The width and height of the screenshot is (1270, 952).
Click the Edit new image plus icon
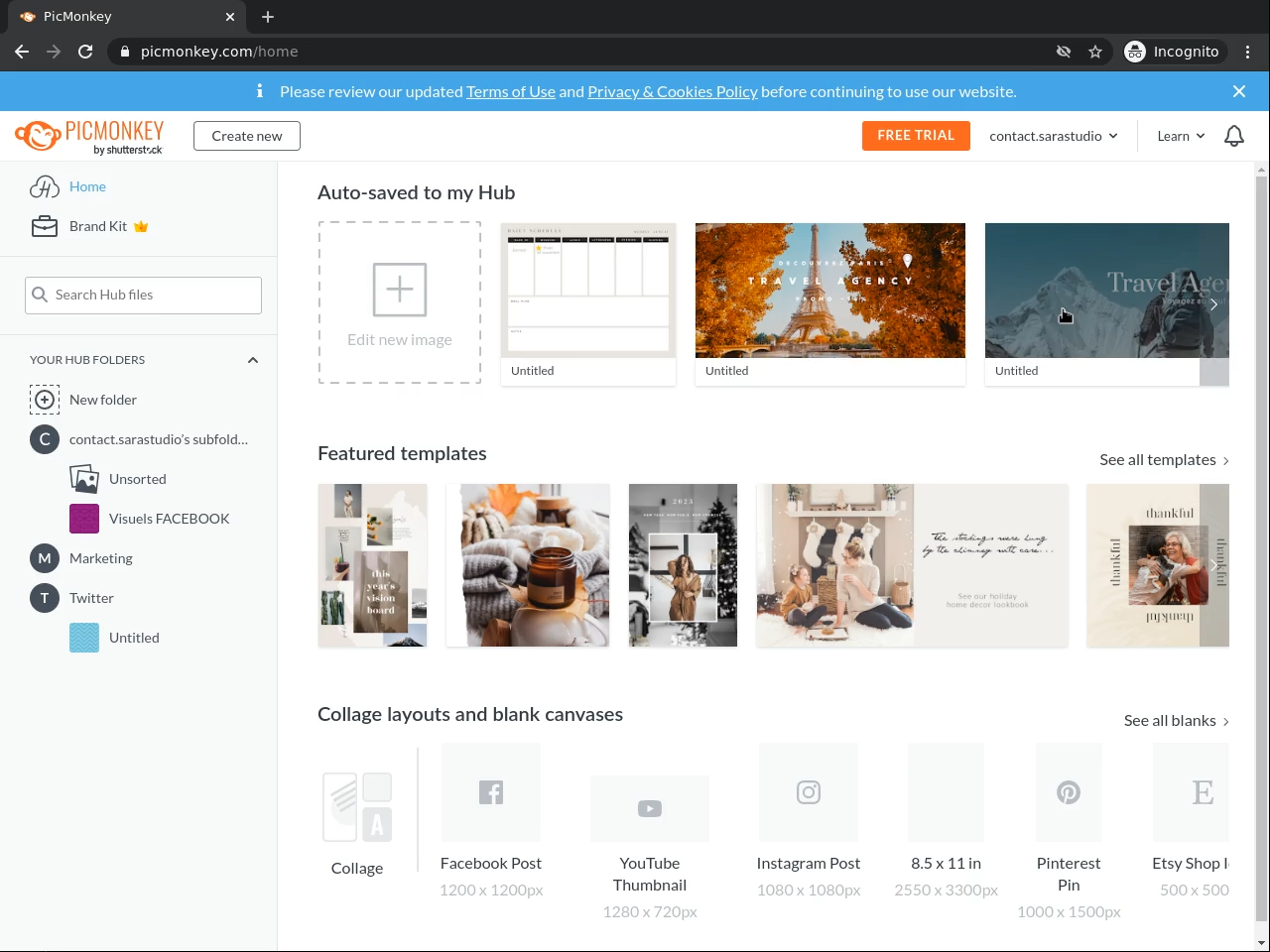click(400, 290)
